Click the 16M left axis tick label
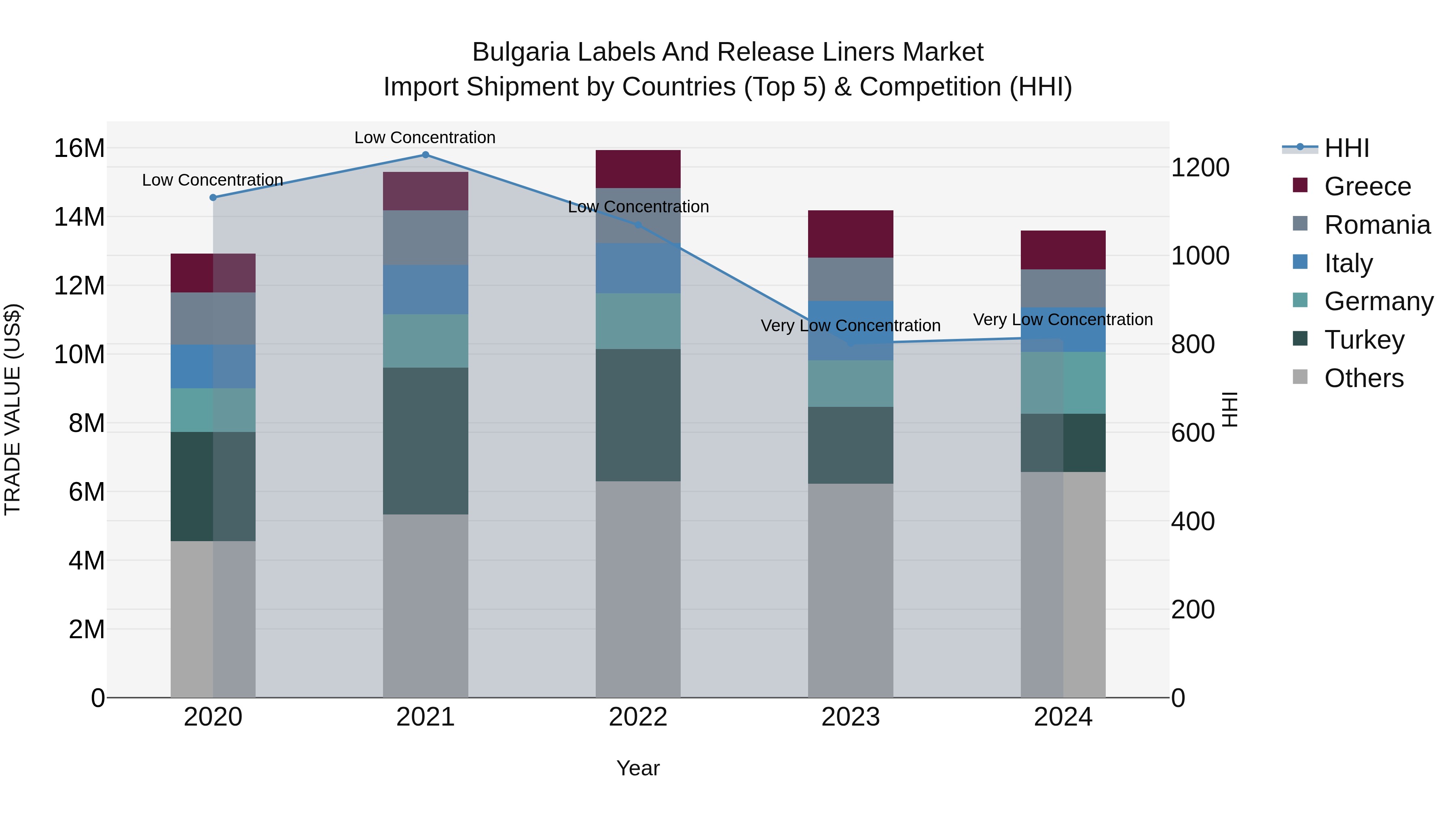Screen dimensions: 1456x819 (79, 148)
